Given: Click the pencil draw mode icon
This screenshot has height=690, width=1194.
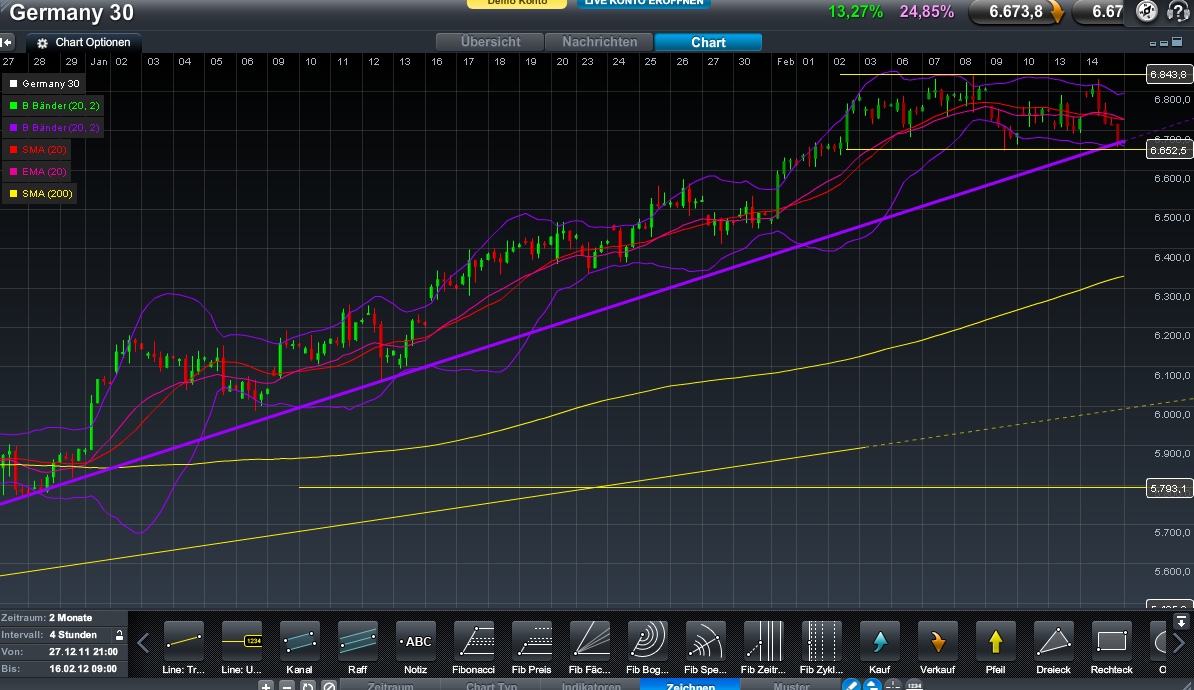Looking at the screenshot, I should point(851,685).
